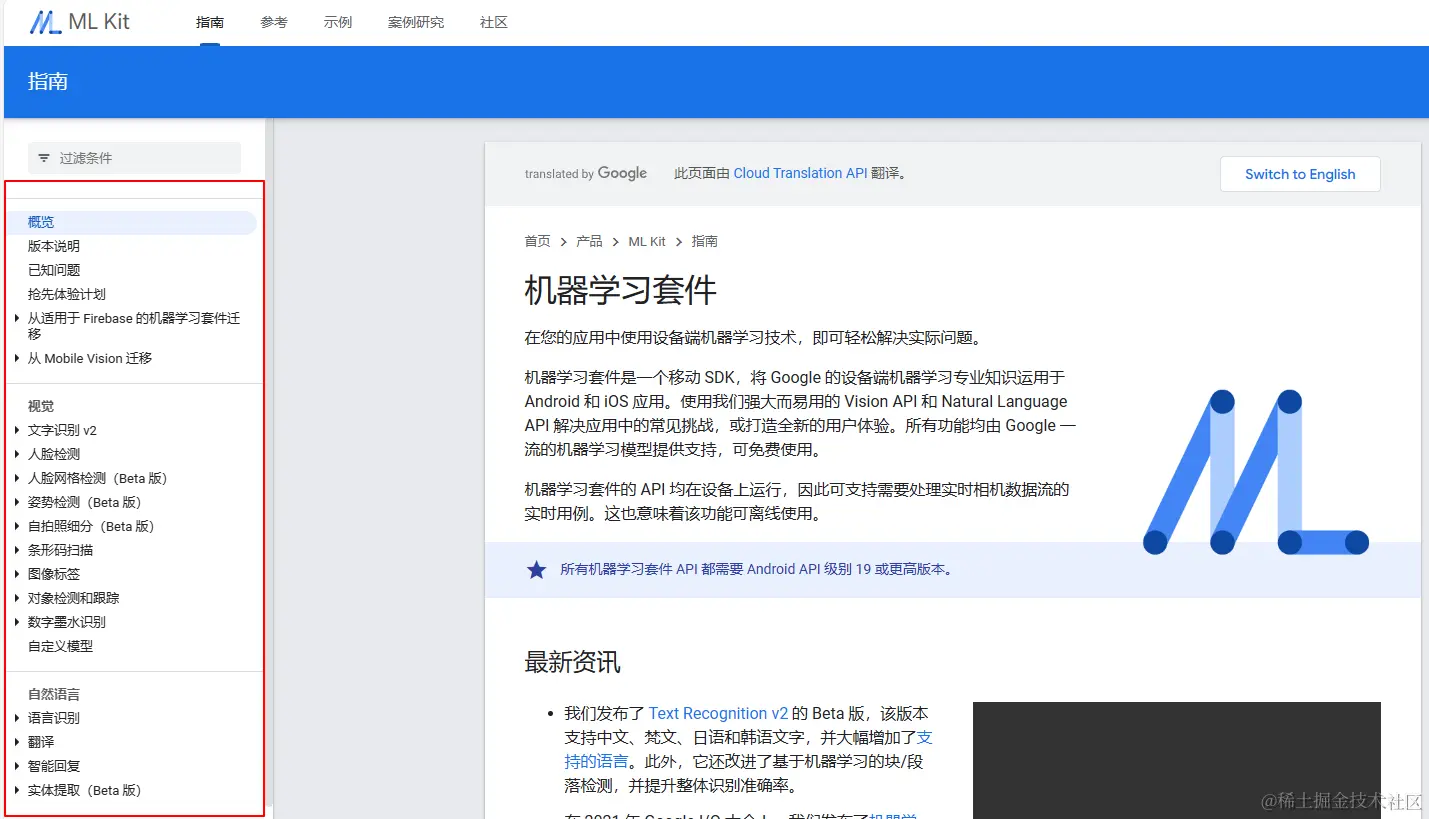Open 抢先体验计划 in sidebar

point(67,294)
